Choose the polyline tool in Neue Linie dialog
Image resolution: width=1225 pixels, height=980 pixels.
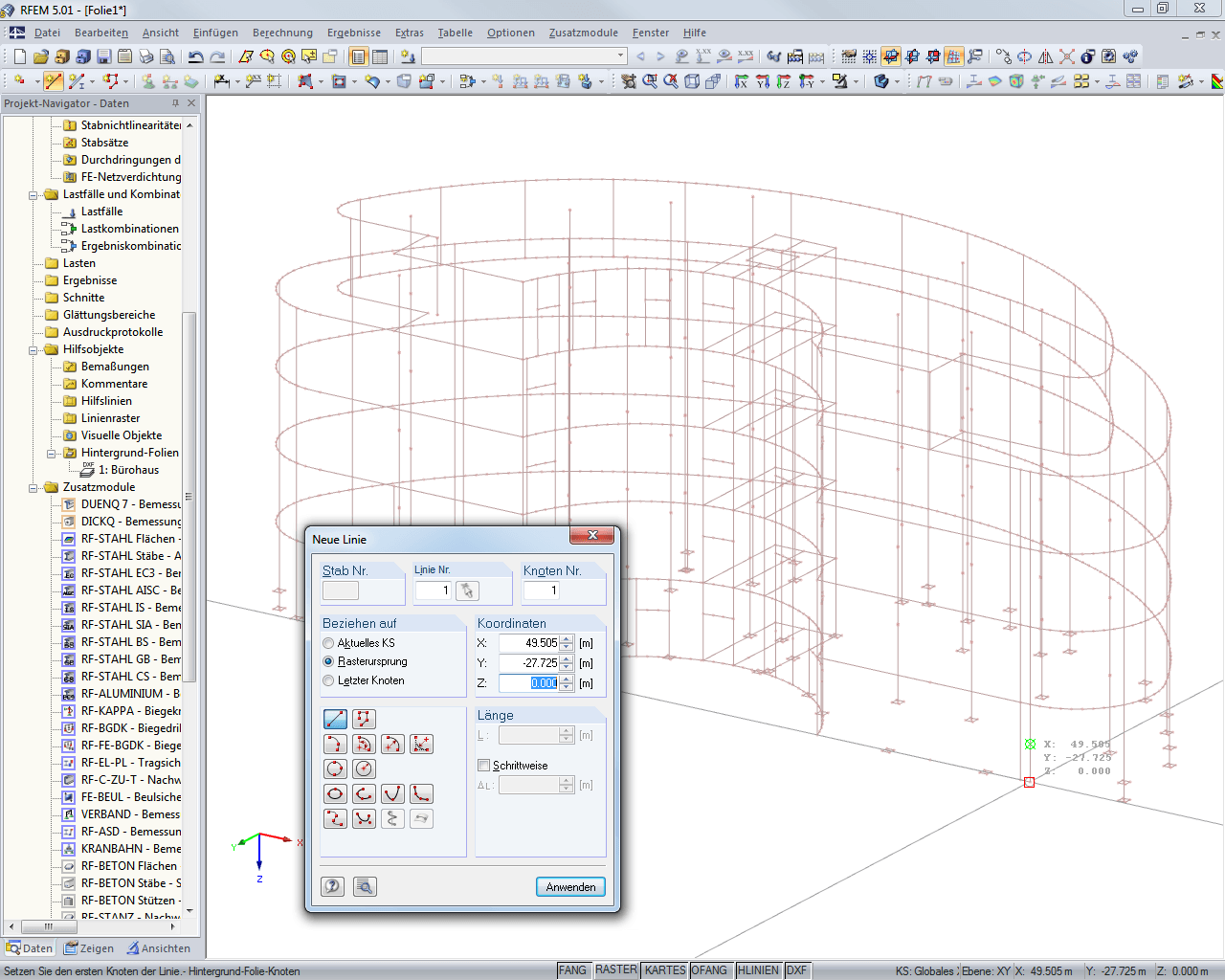[364, 719]
